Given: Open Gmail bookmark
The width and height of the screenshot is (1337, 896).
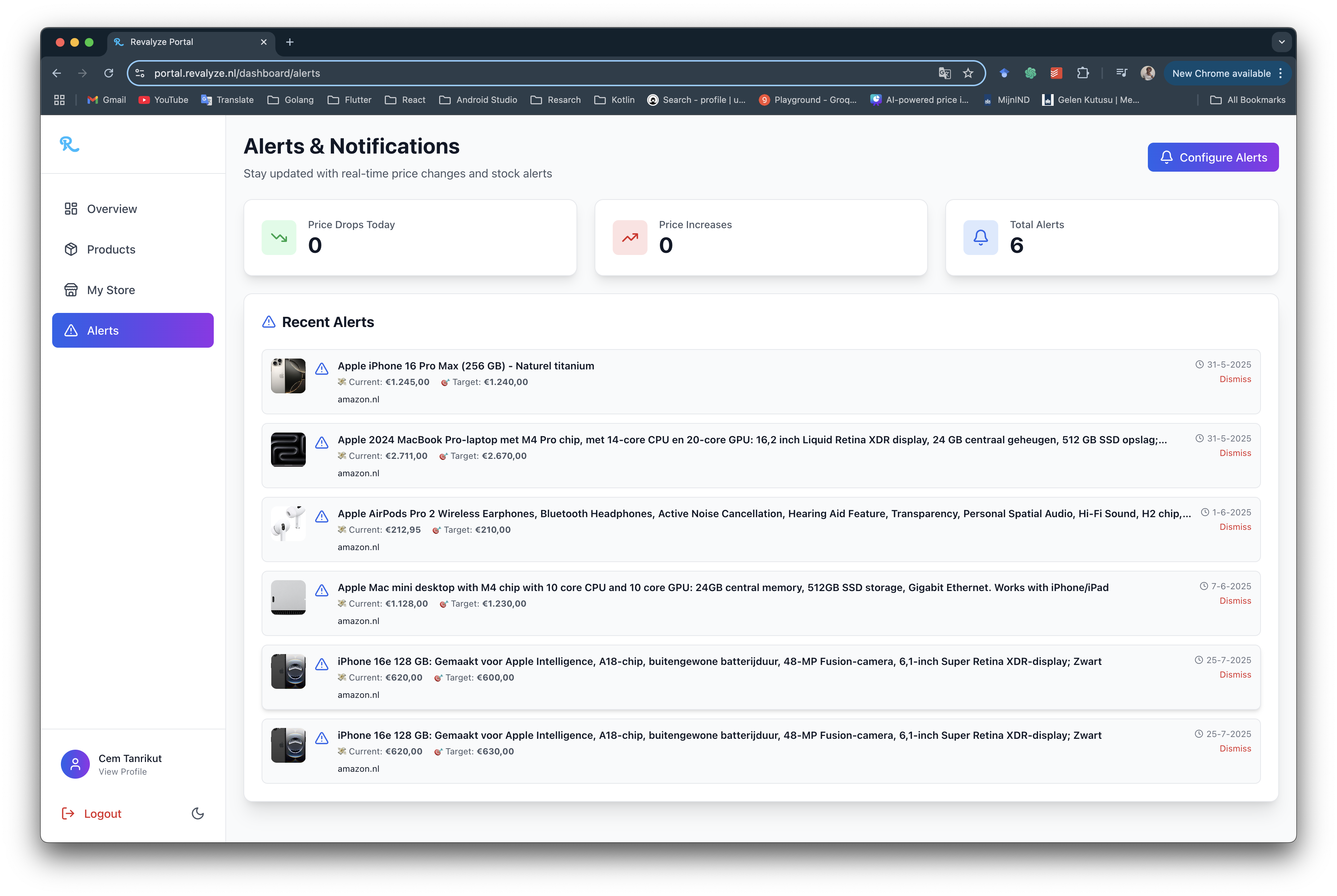Looking at the screenshot, I should click(106, 100).
